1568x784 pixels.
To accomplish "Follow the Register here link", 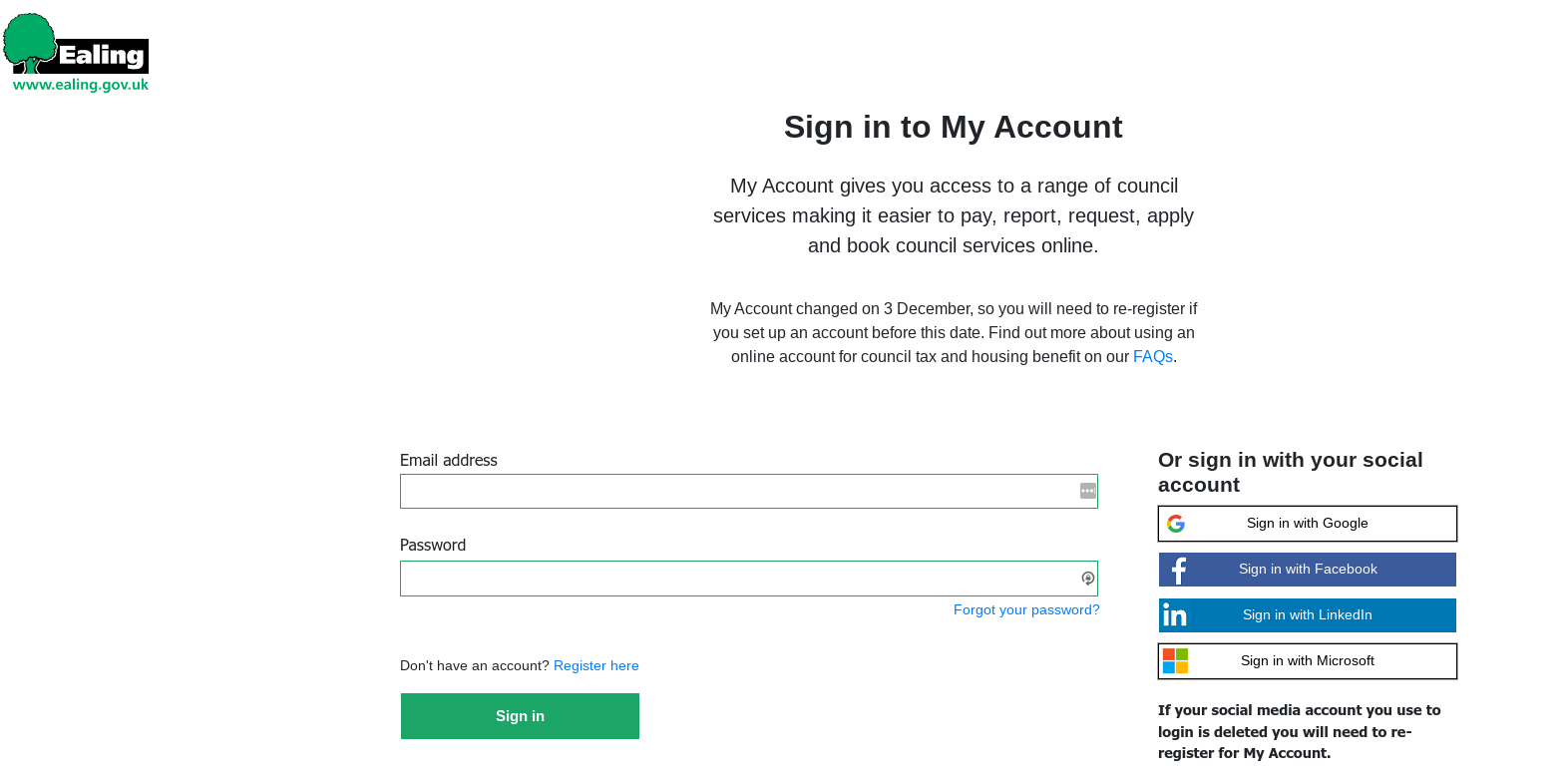I will pyautogui.click(x=595, y=666).
